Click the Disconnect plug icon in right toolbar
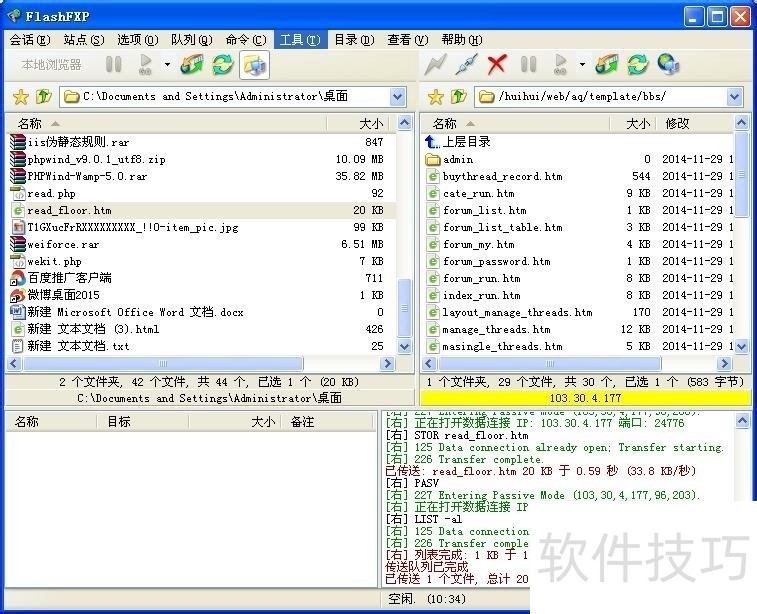Screen dimensions: 757x614 pyautogui.click(x=466, y=65)
